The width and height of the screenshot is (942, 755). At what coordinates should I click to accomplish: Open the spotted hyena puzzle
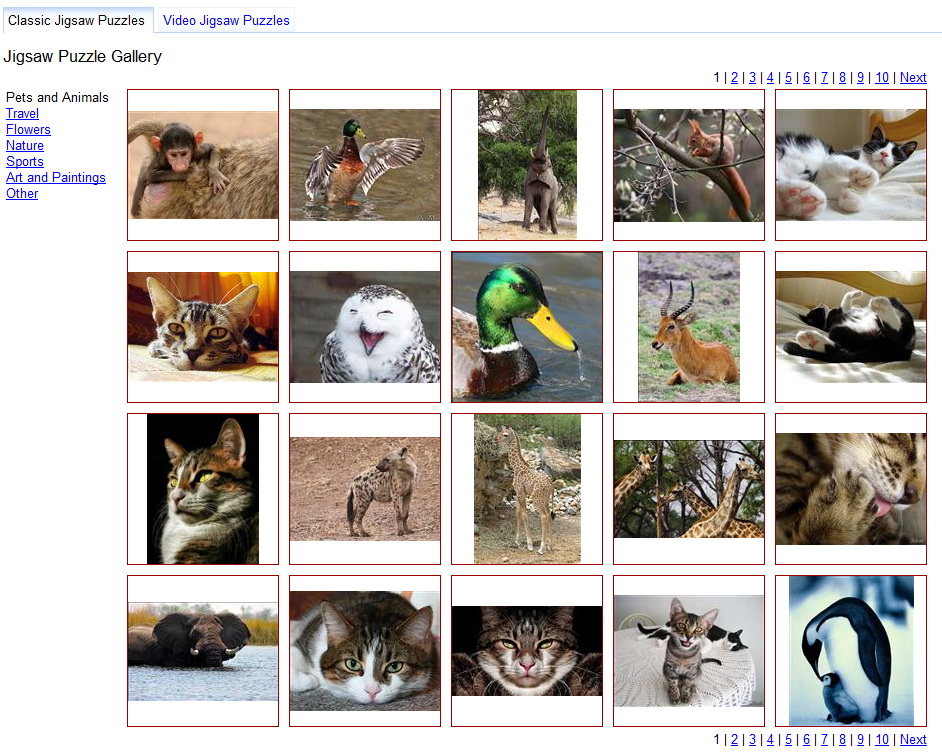365,489
